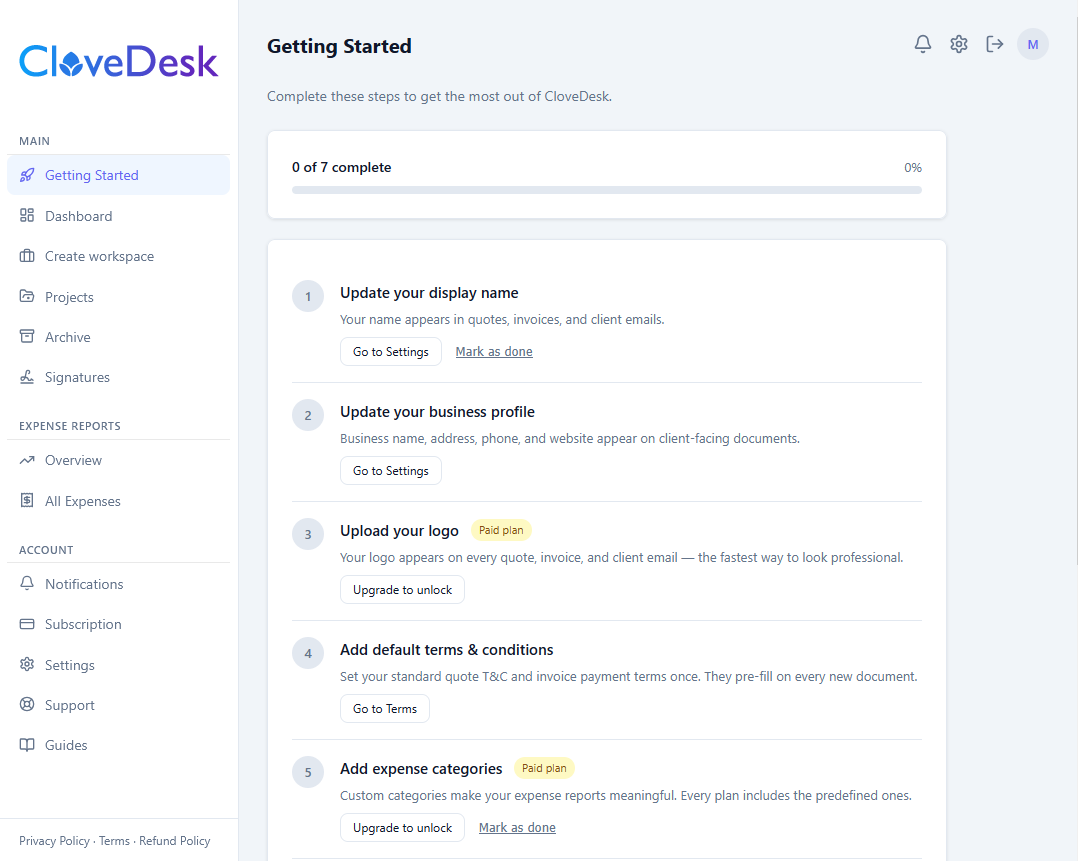Click Go to Settings under business profile

click(x=390, y=470)
